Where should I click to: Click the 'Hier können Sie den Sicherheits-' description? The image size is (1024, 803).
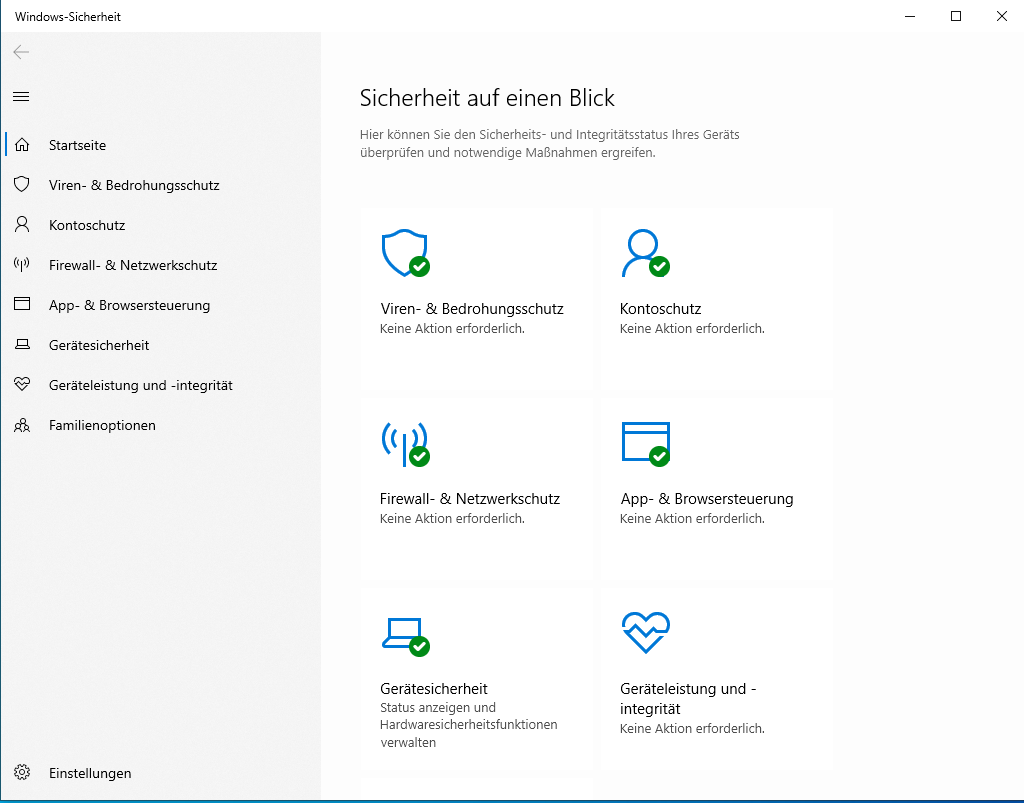click(x=549, y=144)
